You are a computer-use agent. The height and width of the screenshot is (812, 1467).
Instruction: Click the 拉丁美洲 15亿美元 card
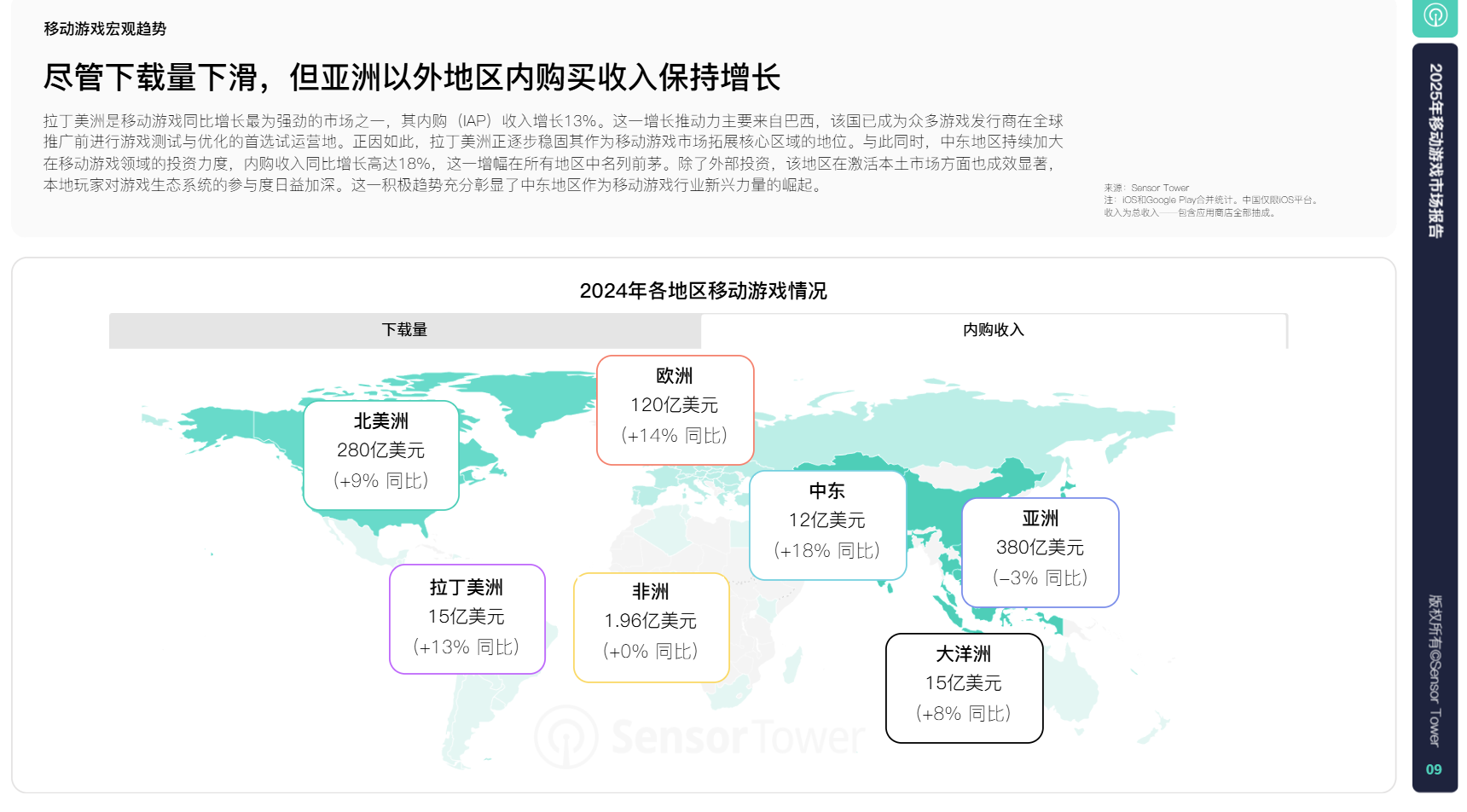pos(467,619)
